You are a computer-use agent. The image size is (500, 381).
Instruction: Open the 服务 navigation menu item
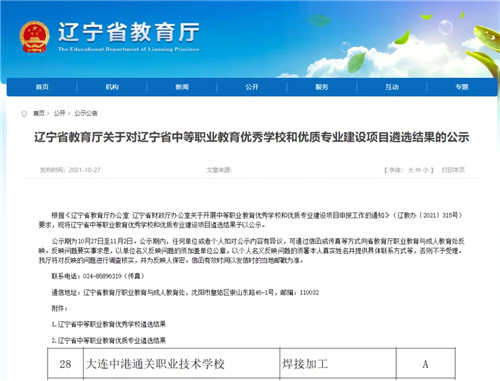[x=322, y=87]
